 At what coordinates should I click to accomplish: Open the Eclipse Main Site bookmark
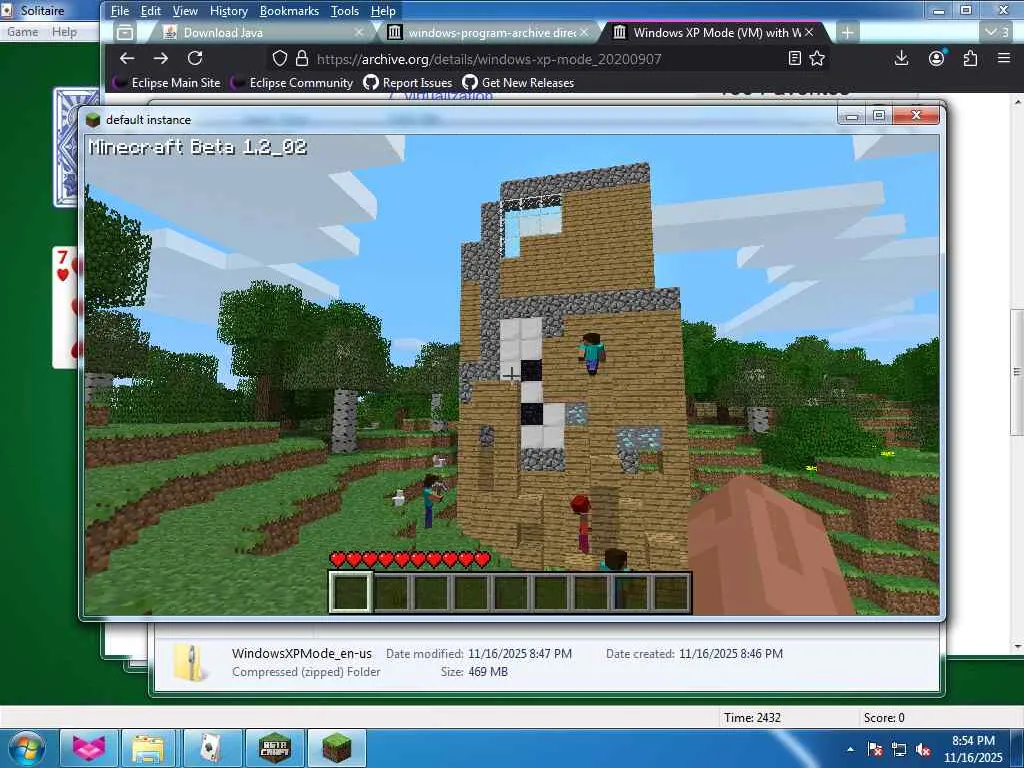click(167, 83)
